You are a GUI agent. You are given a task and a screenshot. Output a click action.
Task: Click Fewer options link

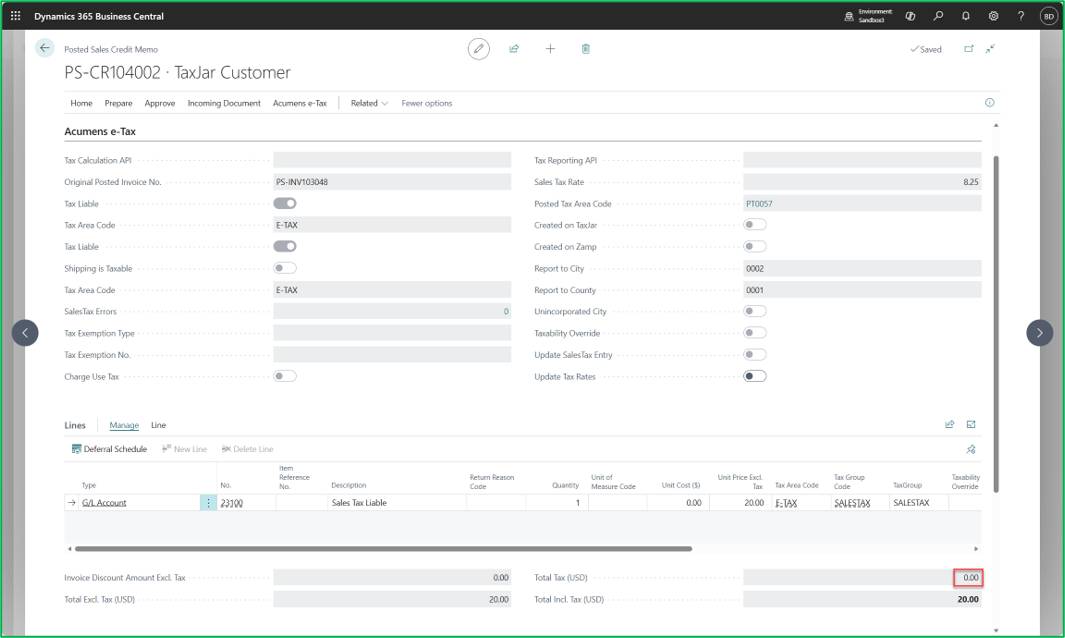click(x=427, y=103)
